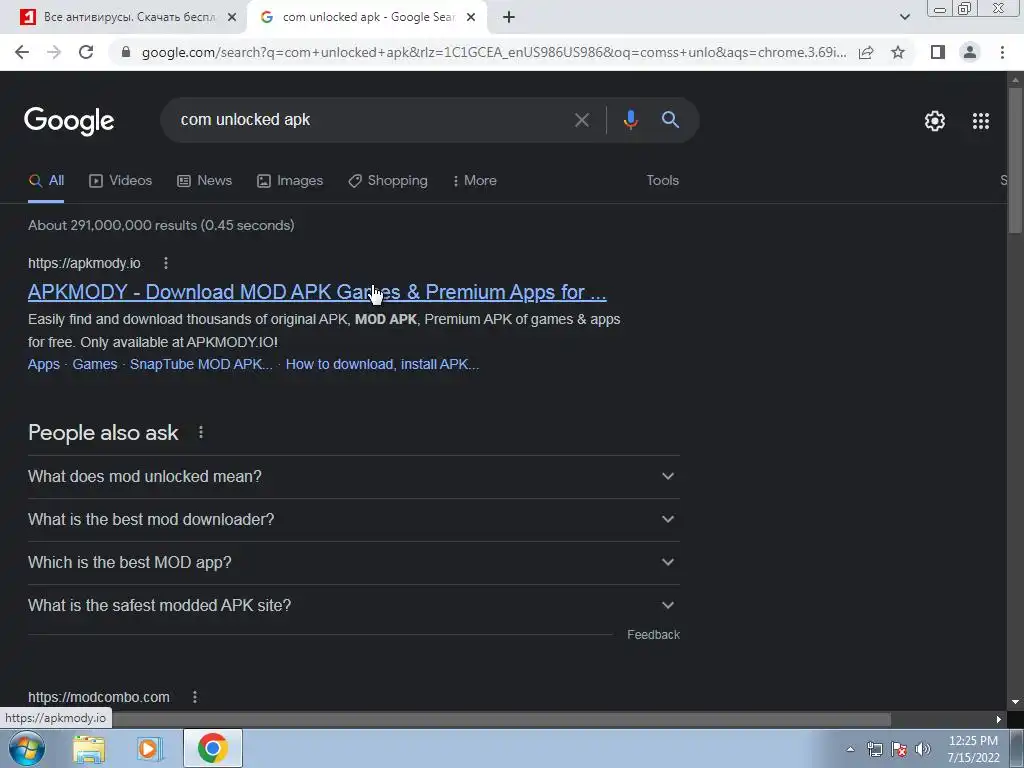Close the Google Search tab
Image resolution: width=1024 pixels, height=768 pixels.
471,17
